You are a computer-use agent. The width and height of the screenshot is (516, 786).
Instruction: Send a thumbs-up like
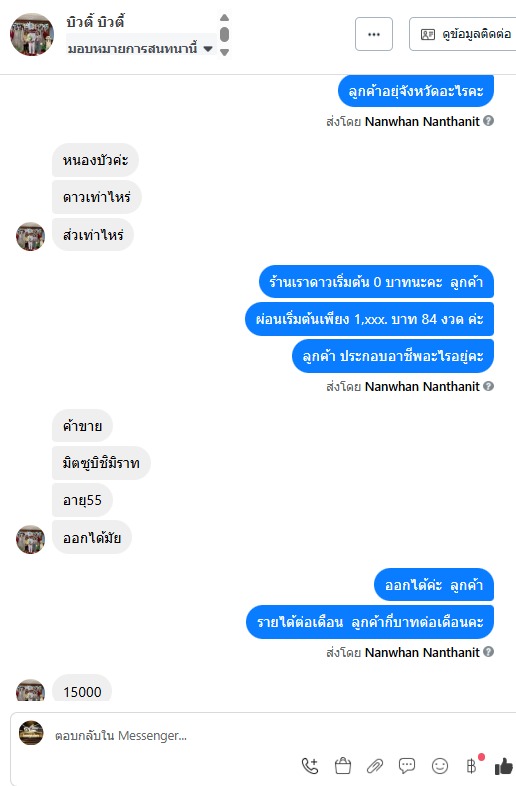coord(504,766)
